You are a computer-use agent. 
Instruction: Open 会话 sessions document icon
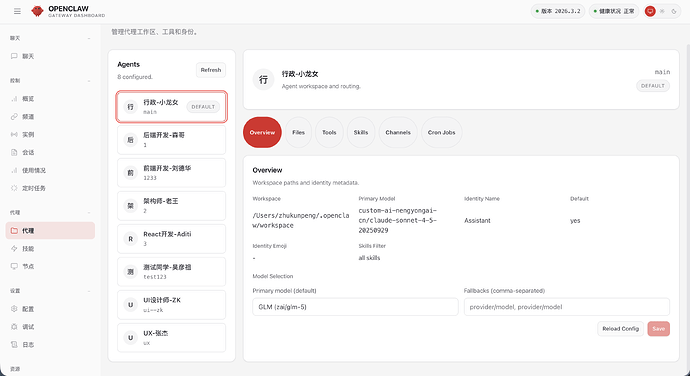coord(14,152)
